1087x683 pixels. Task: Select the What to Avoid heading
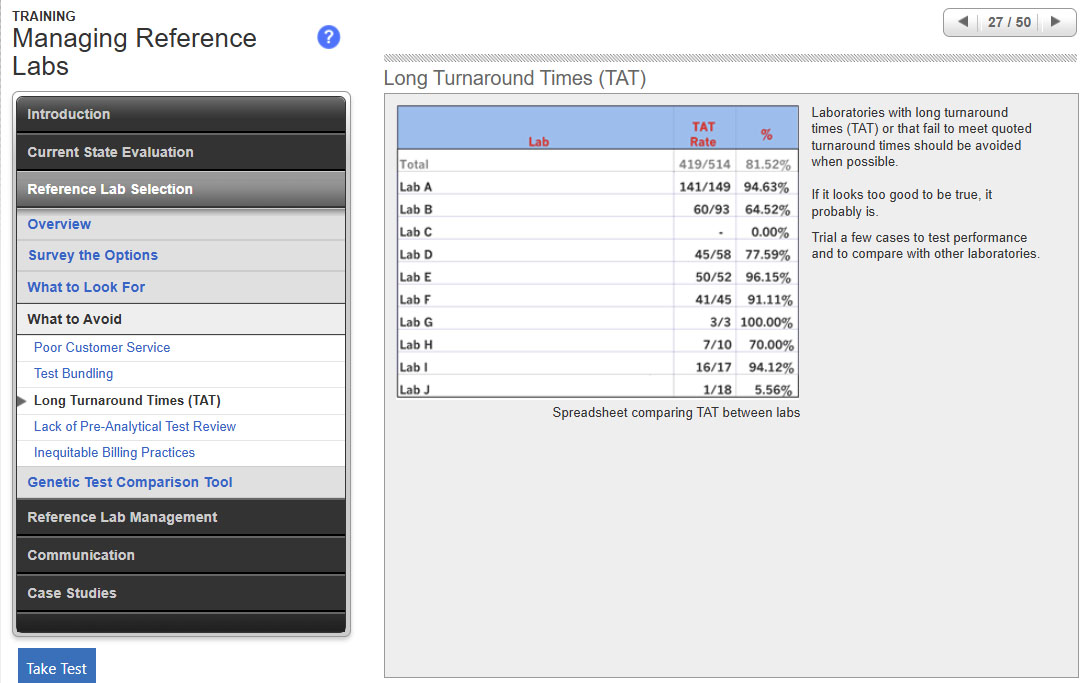pyautogui.click(x=75, y=319)
